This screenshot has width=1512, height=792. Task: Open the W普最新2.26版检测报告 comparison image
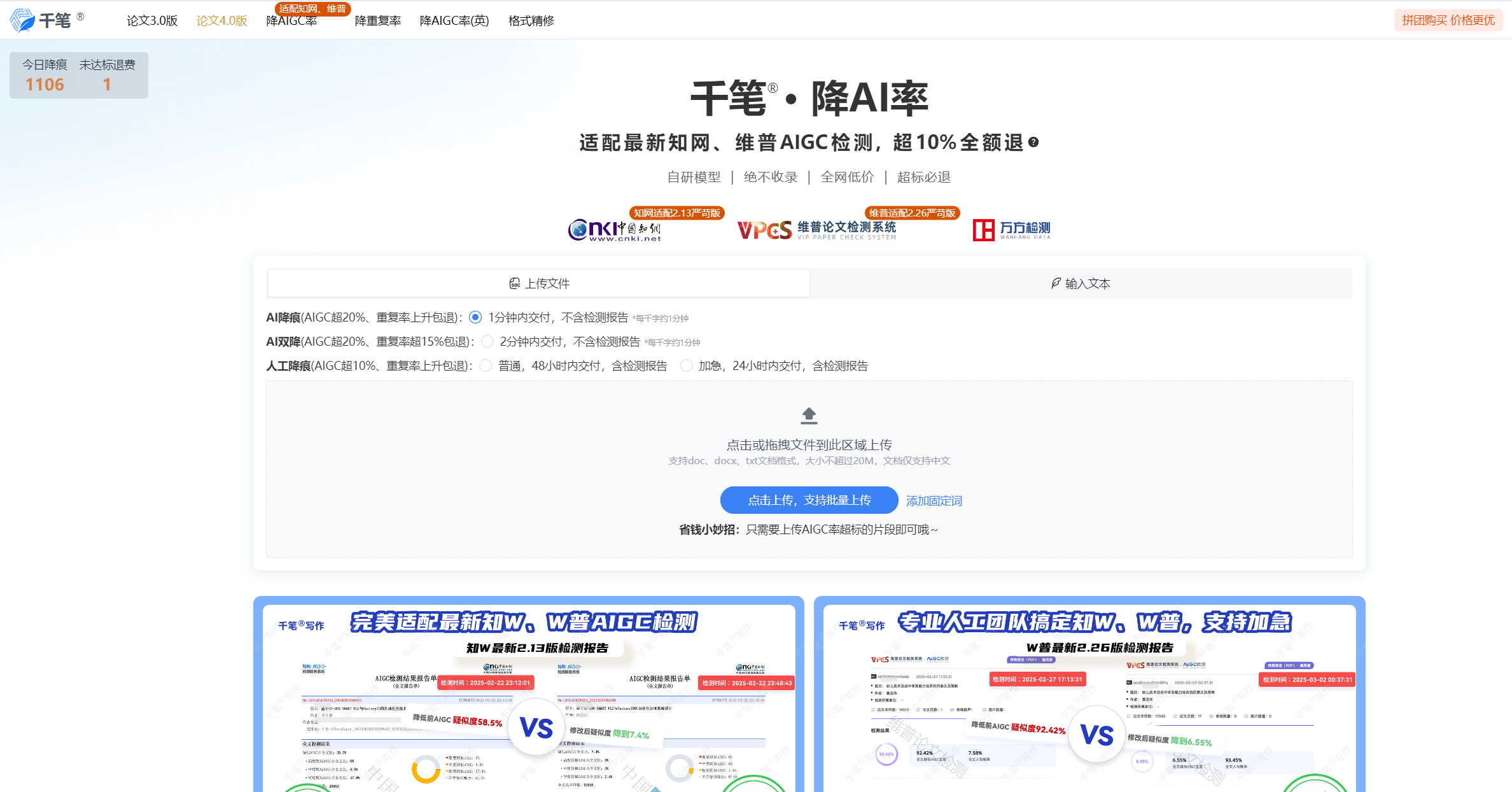coord(1089,694)
